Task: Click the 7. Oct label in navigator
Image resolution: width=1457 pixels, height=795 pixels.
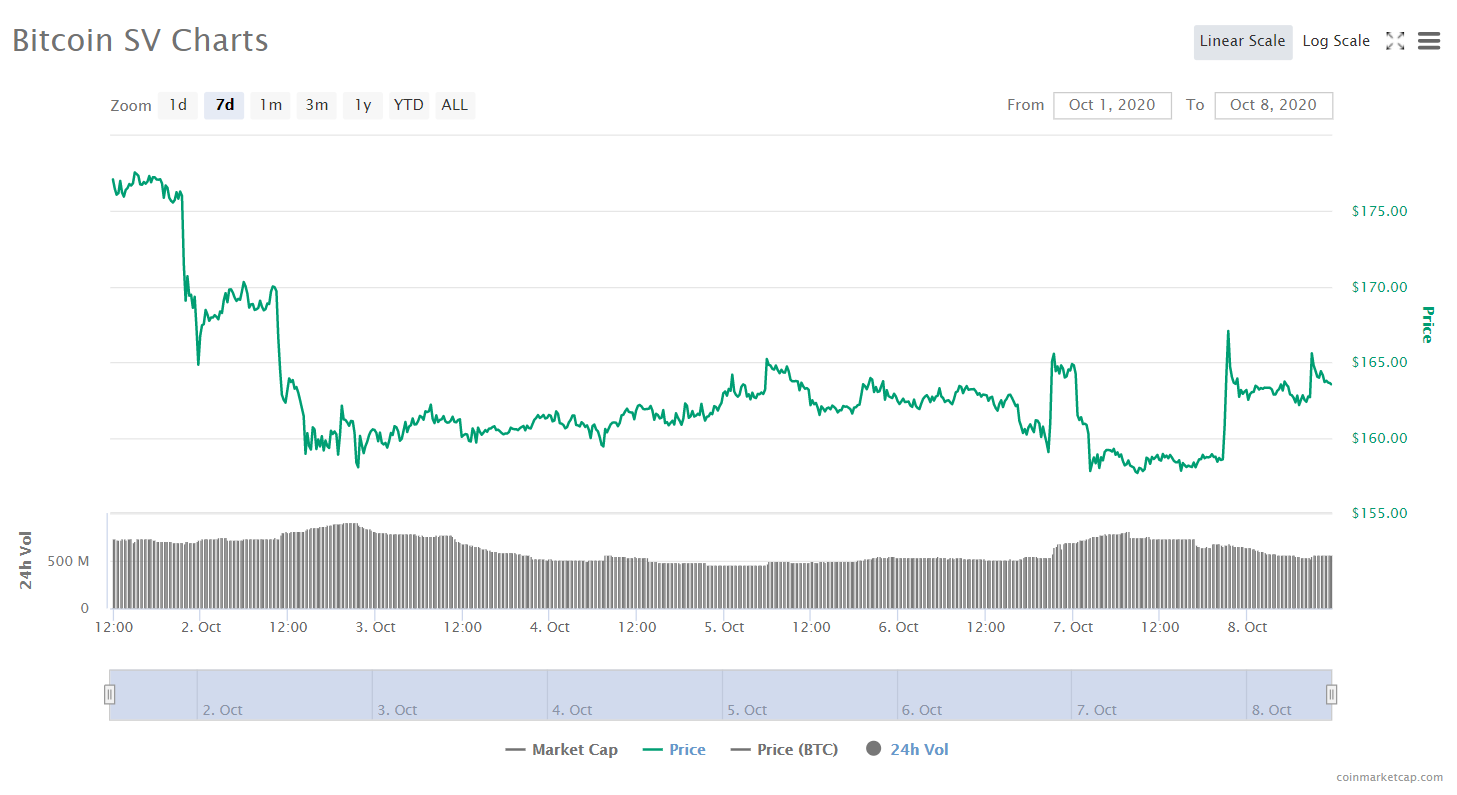Action: click(1097, 710)
